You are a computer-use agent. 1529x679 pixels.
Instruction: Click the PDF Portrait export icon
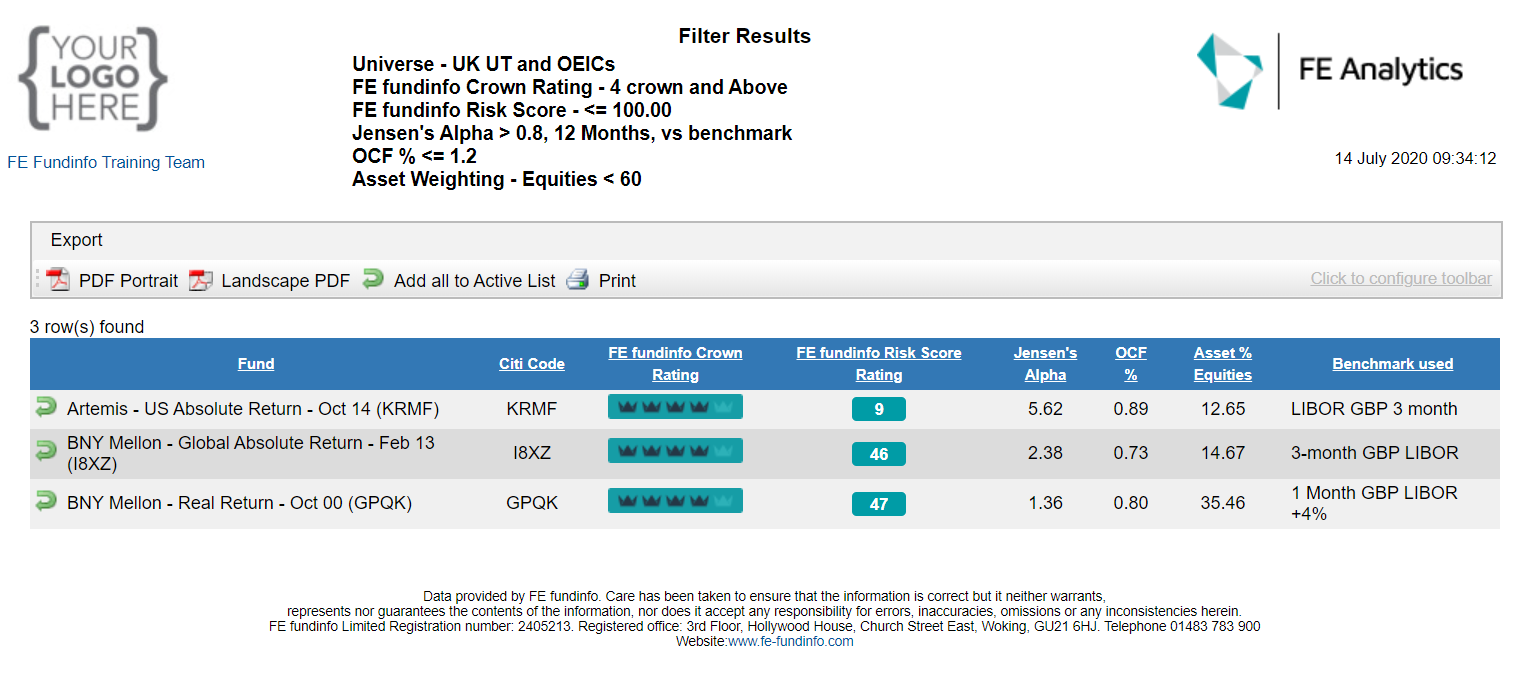click(58, 280)
